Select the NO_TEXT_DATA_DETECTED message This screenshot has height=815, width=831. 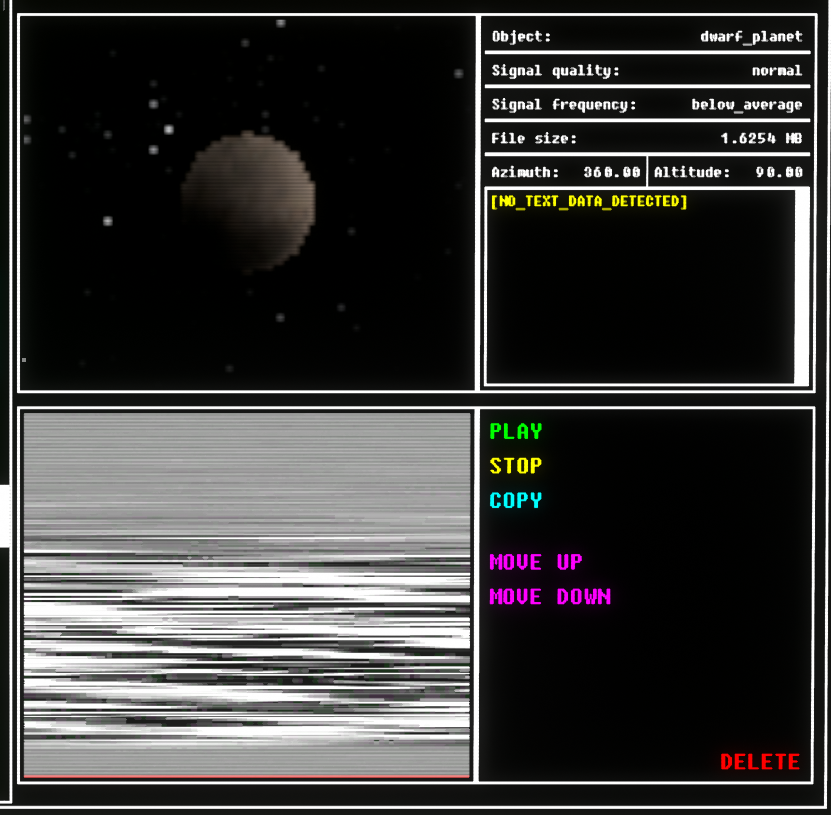[589, 202]
